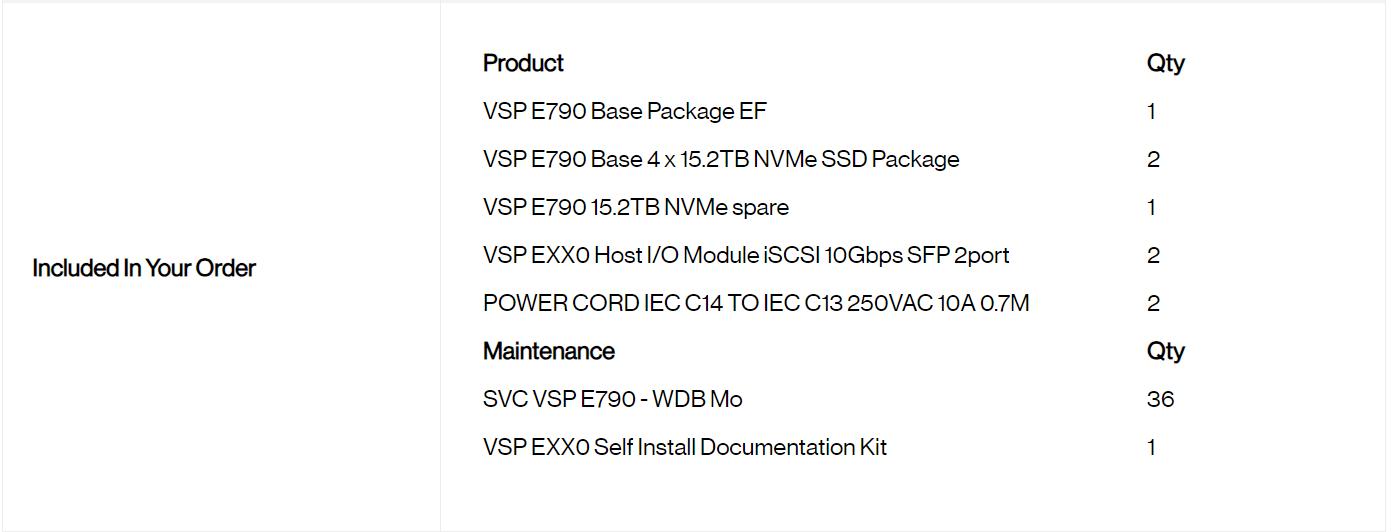Viewport: 1390px width, 532px height.
Task: Click quantity 36 for SVC VSP E790
Action: click(1160, 399)
